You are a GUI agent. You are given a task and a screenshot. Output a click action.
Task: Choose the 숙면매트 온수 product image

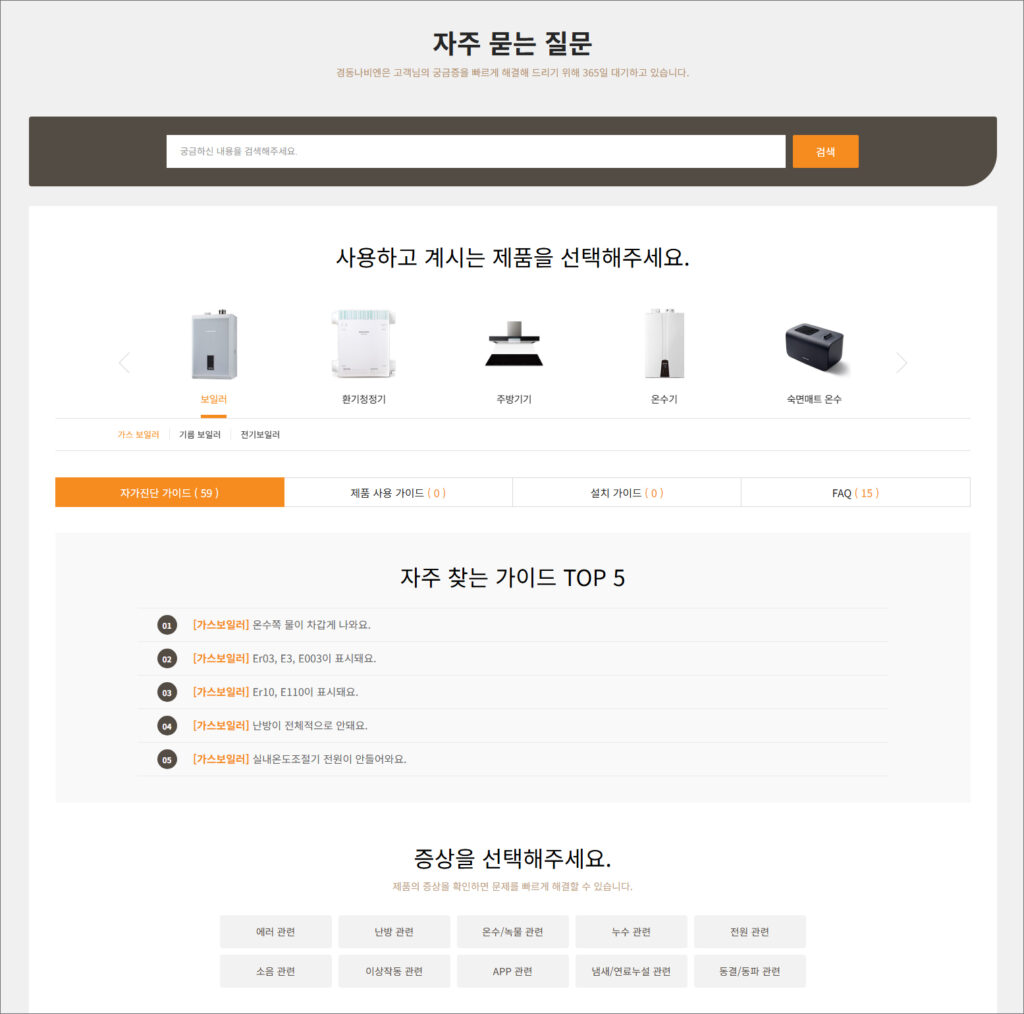[x=814, y=347]
